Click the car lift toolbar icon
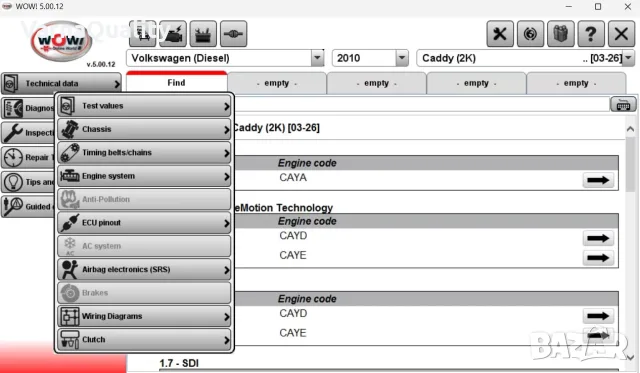Image resolution: width=640 pixels, height=373 pixels. [x=142, y=34]
